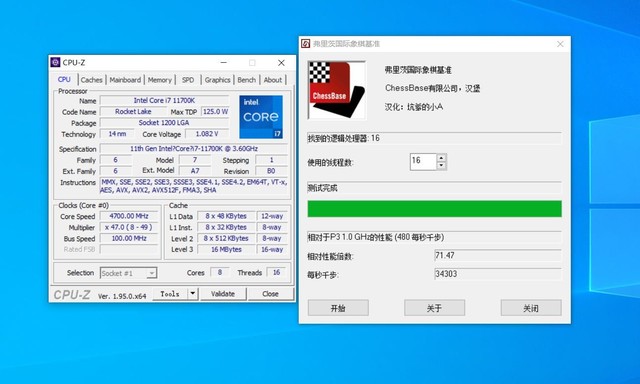640x384 pixels.
Task: Click the Core Voltage value '1.082 V'
Action: coord(207,134)
